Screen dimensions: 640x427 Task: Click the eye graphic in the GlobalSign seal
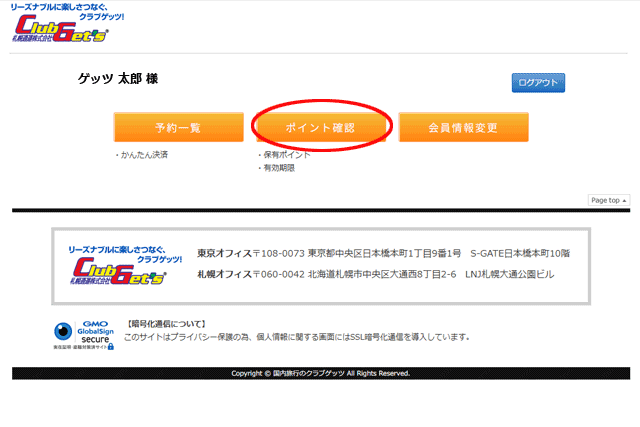[64, 331]
